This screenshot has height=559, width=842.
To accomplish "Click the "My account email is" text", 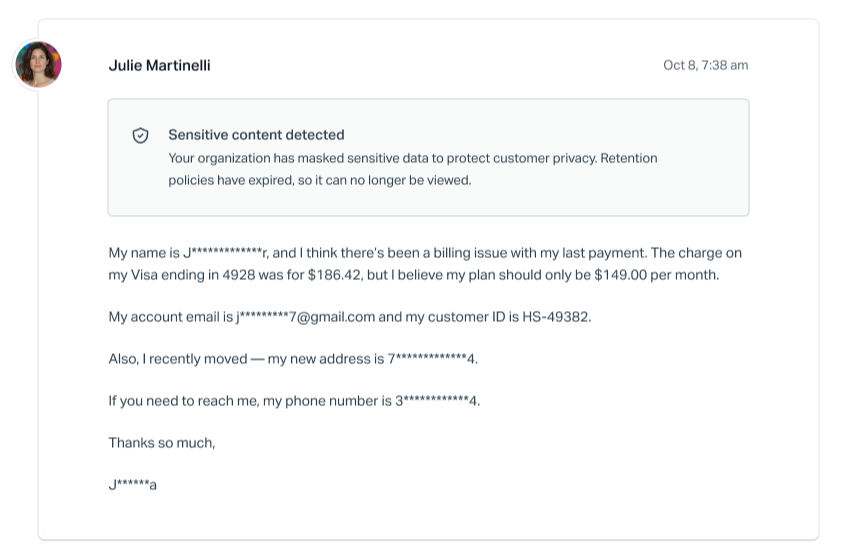I will (x=170, y=317).
